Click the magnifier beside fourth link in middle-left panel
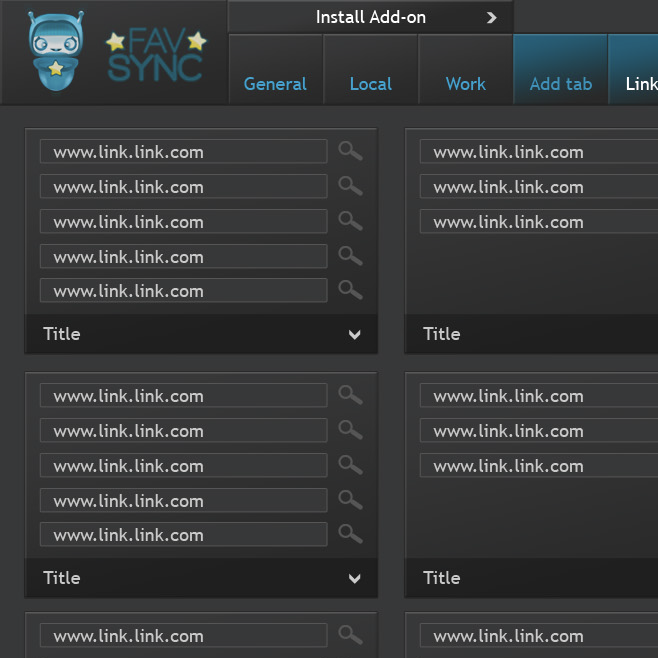Viewport: 658px width, 658px height. [350, 500]
